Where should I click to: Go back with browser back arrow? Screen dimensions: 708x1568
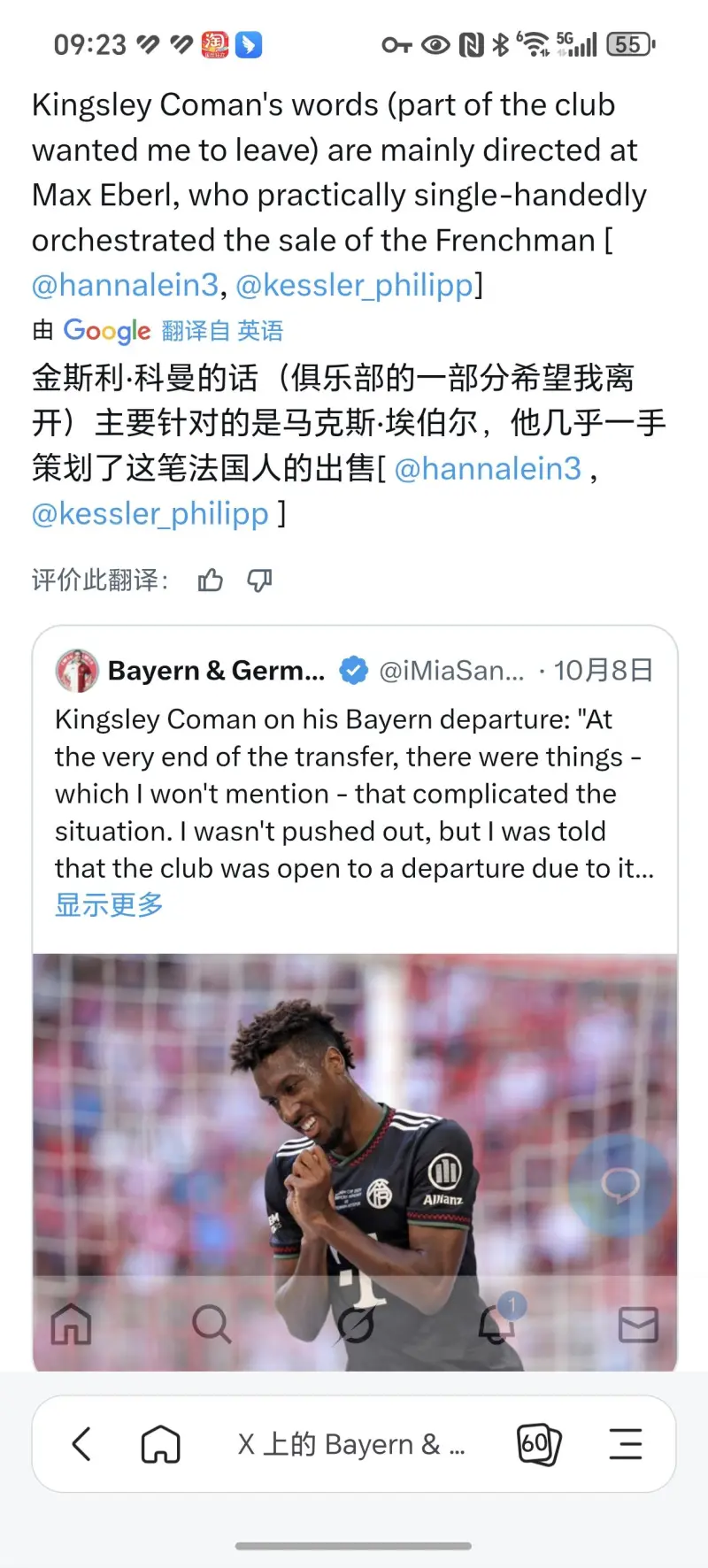pyautogui.click(x=81, y=1443)
